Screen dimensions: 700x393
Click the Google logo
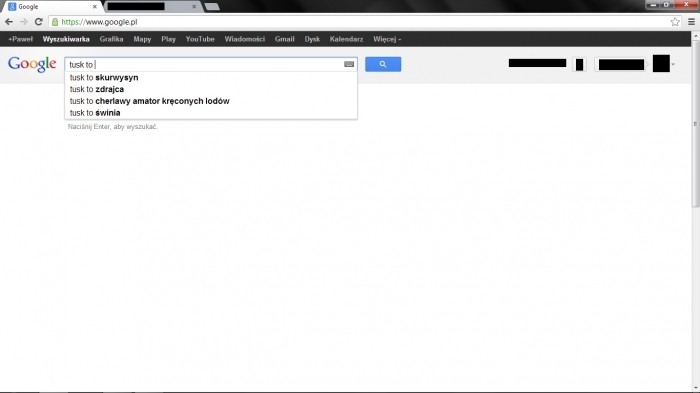32,65
